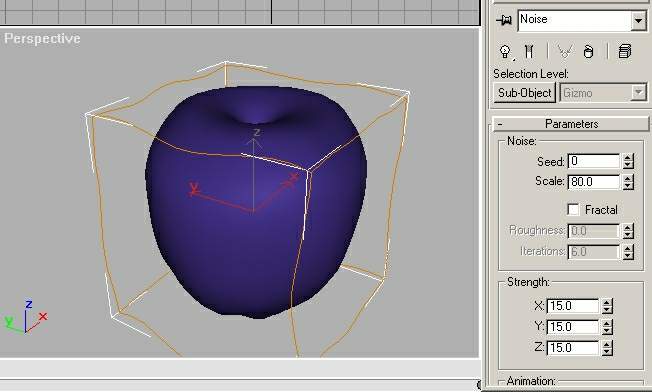Decrease Scale with spinner down arrow
Viewport: 652px width, 392px height.
click(628, 185)
